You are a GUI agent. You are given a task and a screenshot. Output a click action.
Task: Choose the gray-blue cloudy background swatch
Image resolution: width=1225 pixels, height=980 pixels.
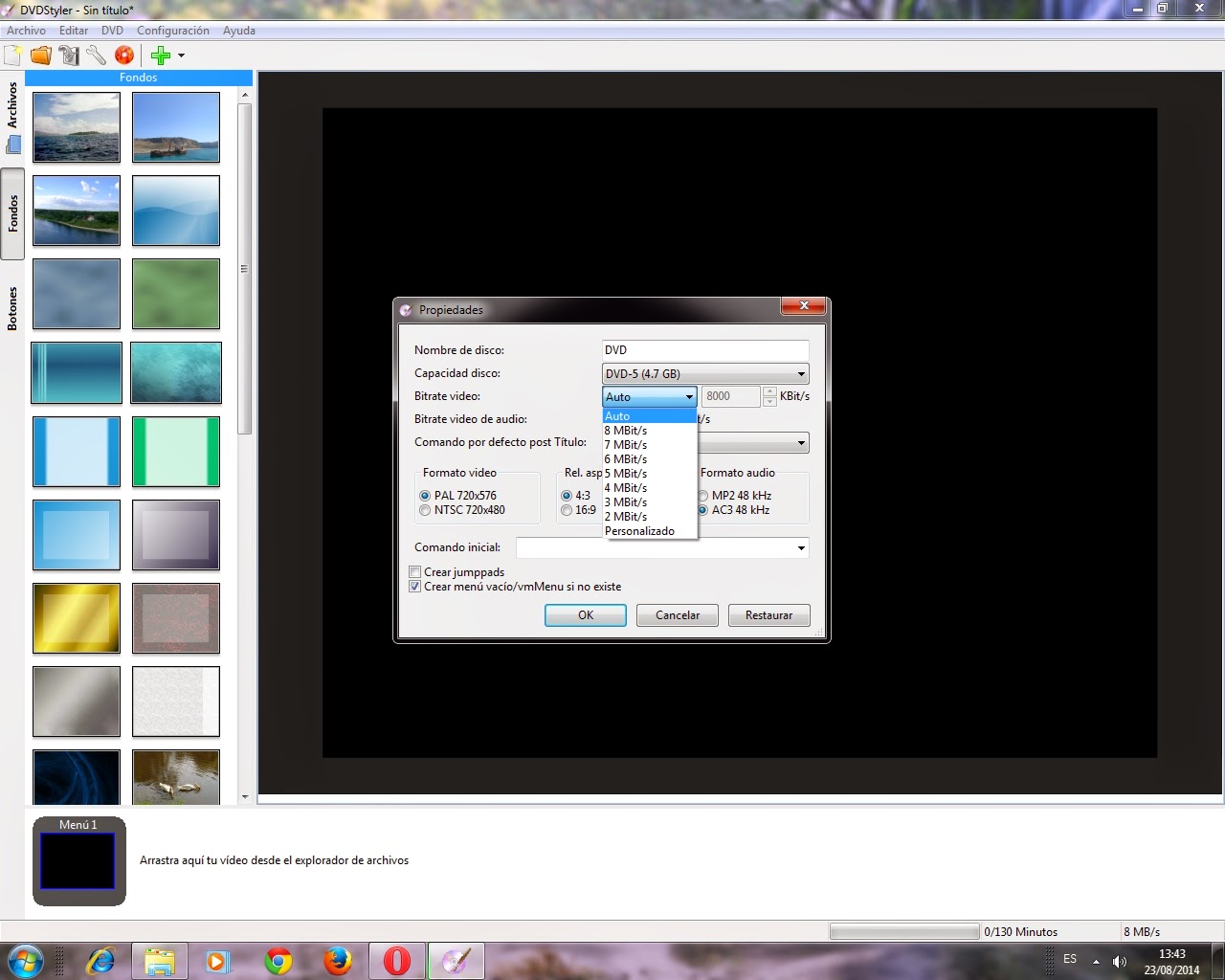click(x=77, y=294)
